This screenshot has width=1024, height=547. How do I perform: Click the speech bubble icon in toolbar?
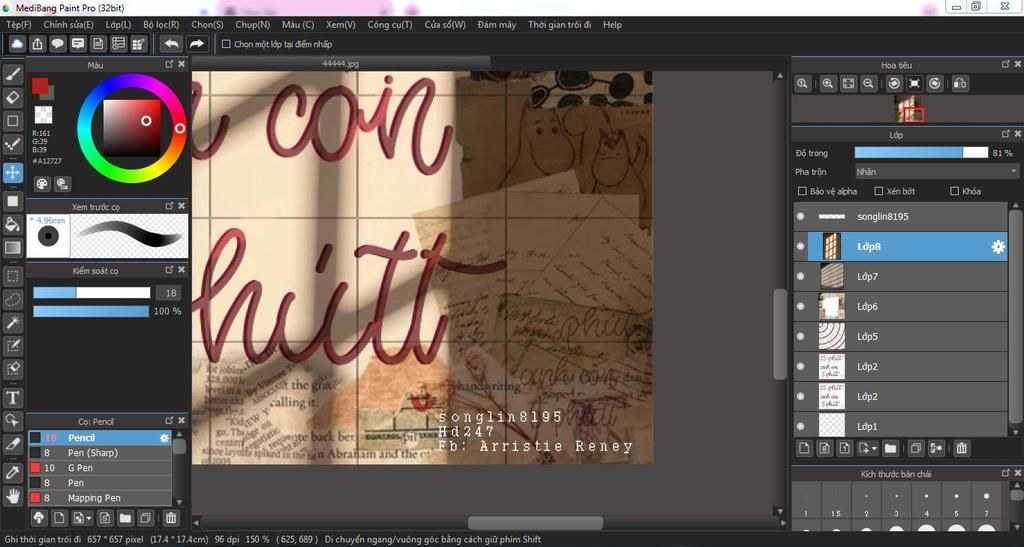pos(57,44)
